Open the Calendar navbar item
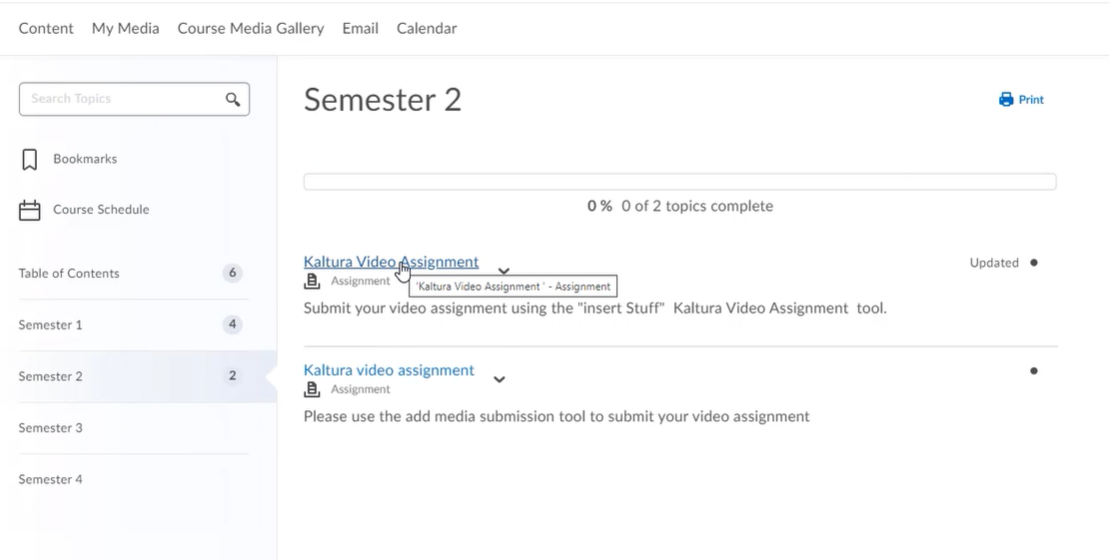The image size is (1109, 560). (x=426, y=28)
